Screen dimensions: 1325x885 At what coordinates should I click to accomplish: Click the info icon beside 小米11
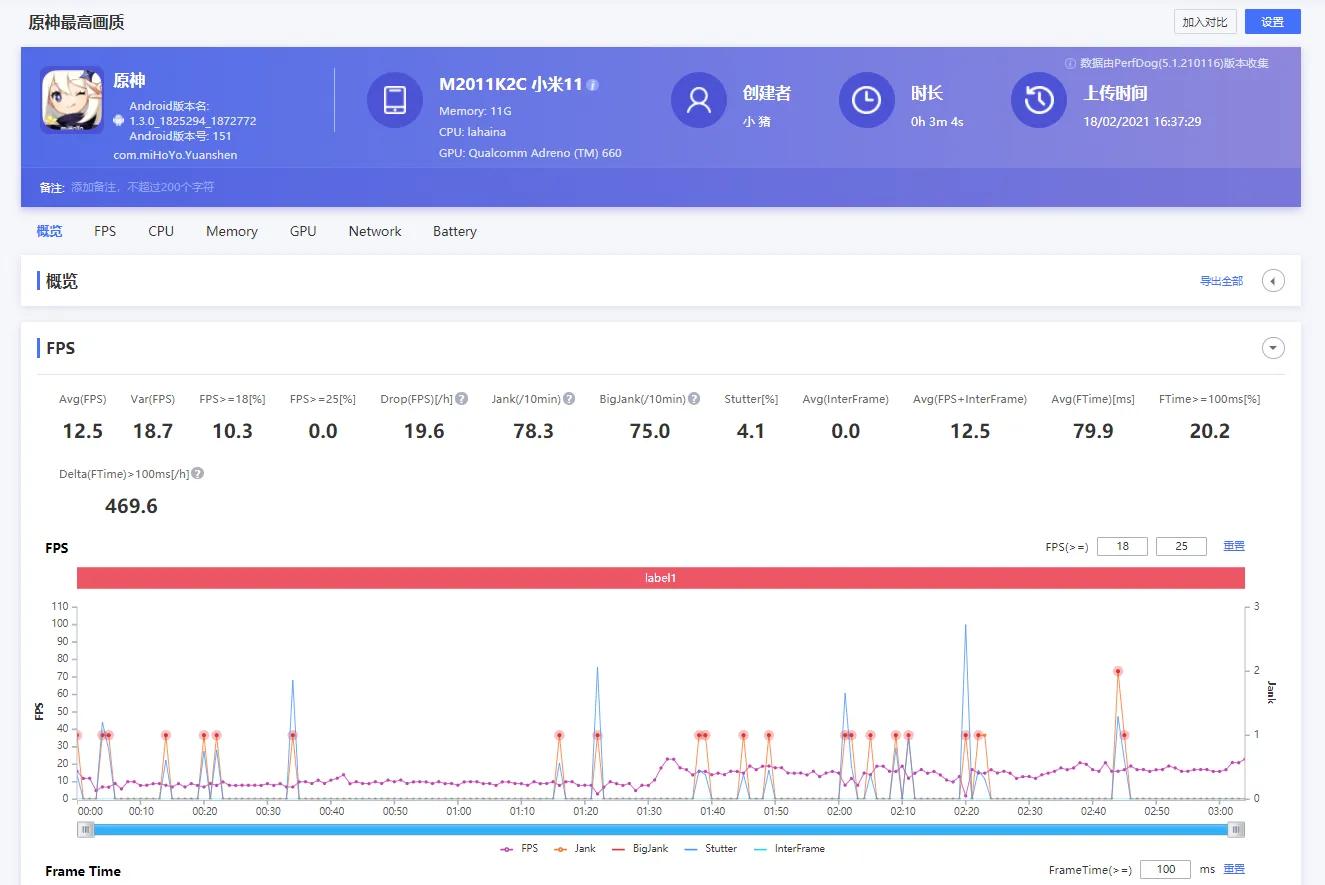593,85
